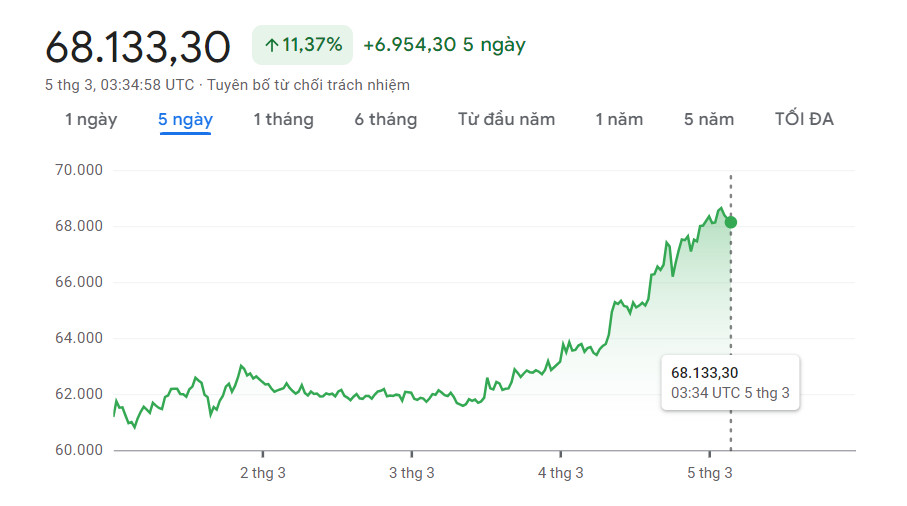Click the green up-arrow percentage badge
907x506 pixels.
pos(302,45)
